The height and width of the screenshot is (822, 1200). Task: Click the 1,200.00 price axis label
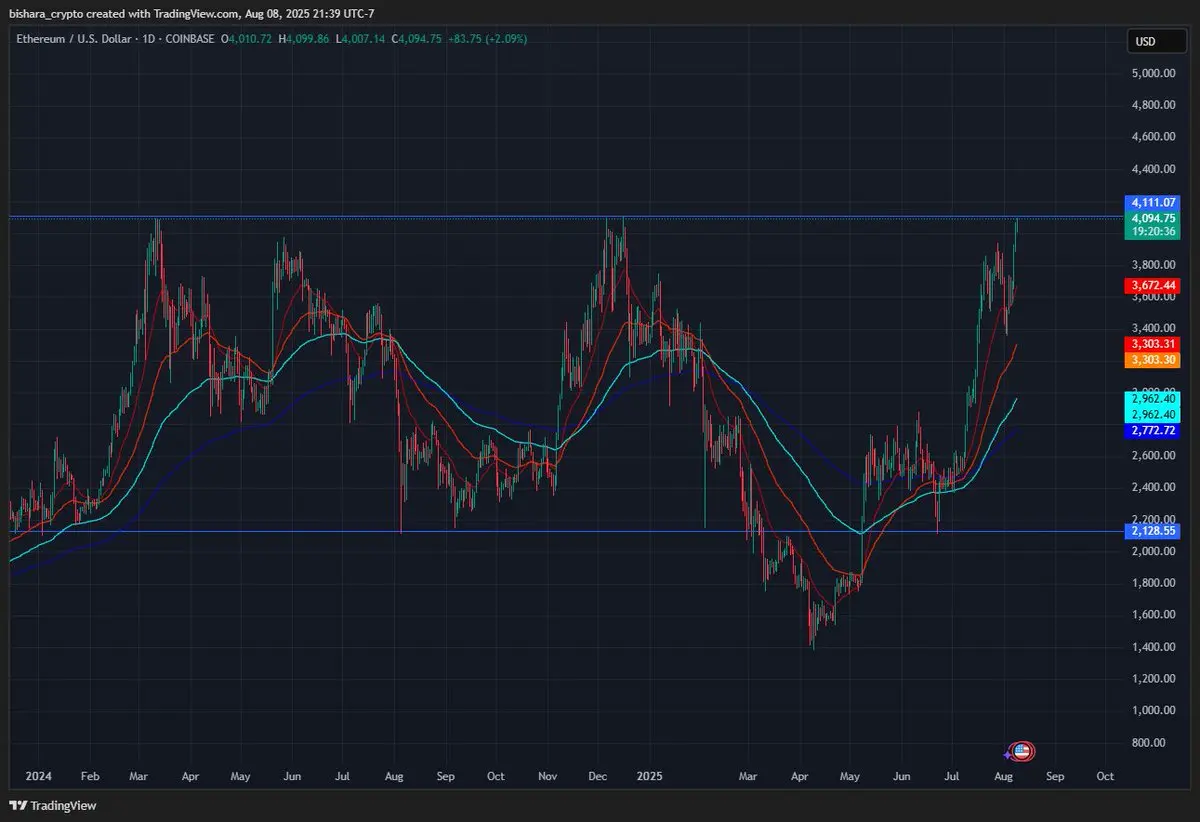pos(1153,679)
